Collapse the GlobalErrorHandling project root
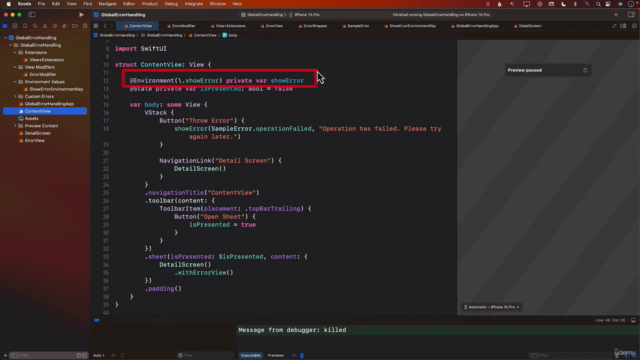Screen dimensions: 640x360 [x=5, y=38]
